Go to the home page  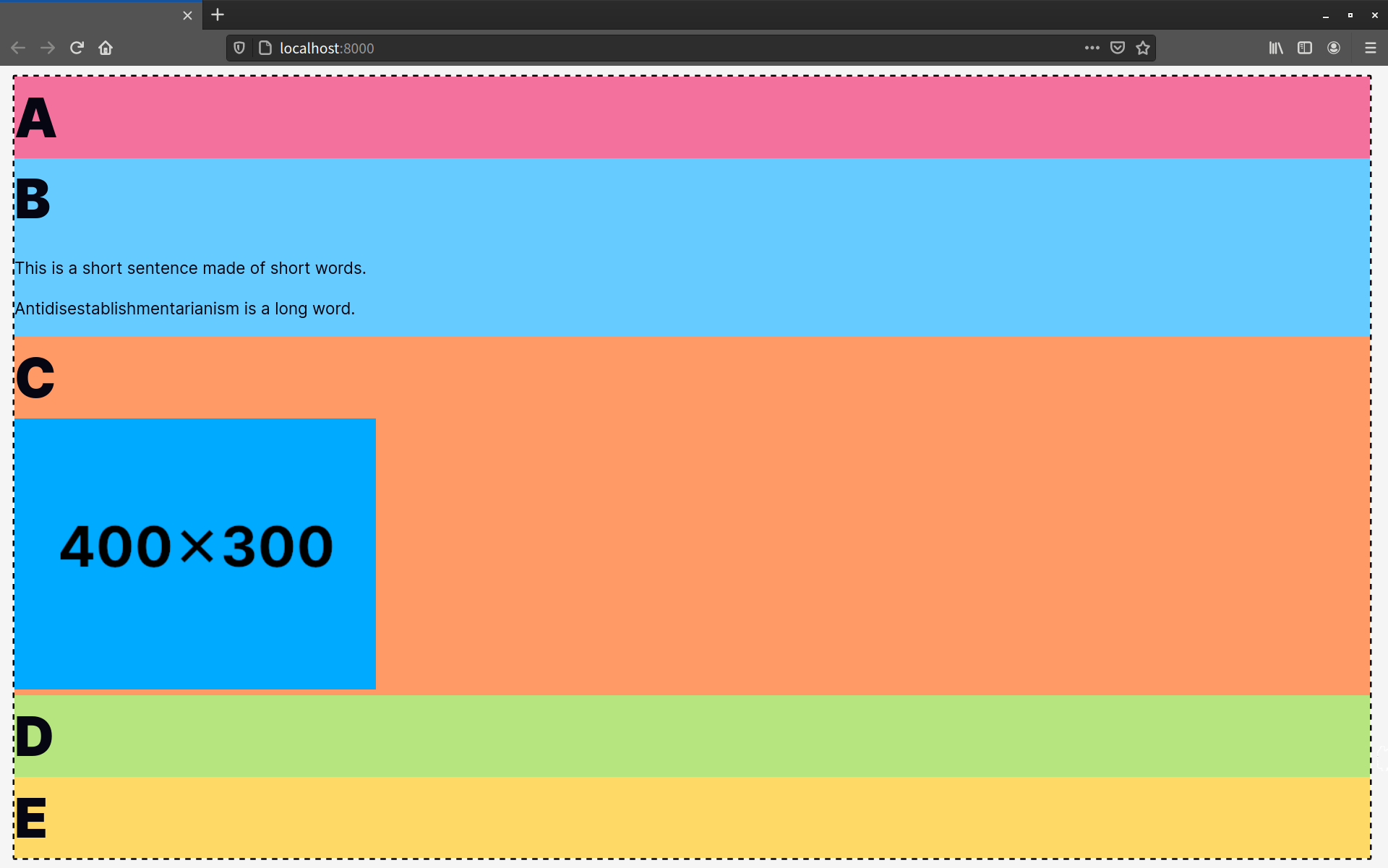(x=106, y=48)
